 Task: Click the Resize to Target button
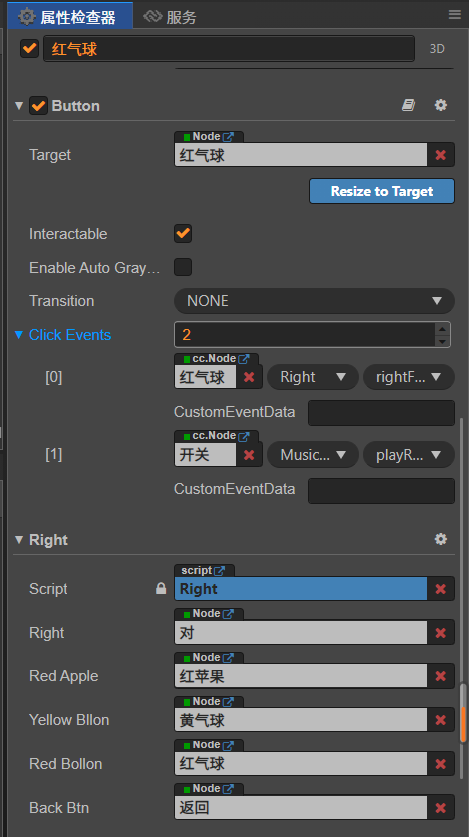[x=382, y=191]
